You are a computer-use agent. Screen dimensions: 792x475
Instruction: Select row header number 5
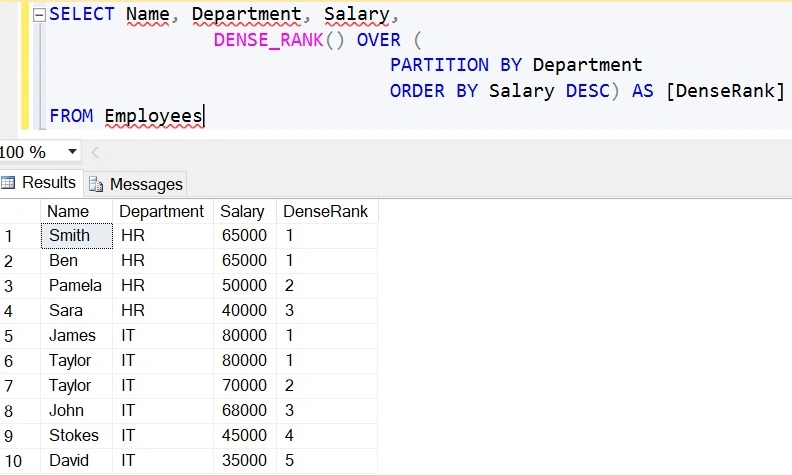coord(20,336)
